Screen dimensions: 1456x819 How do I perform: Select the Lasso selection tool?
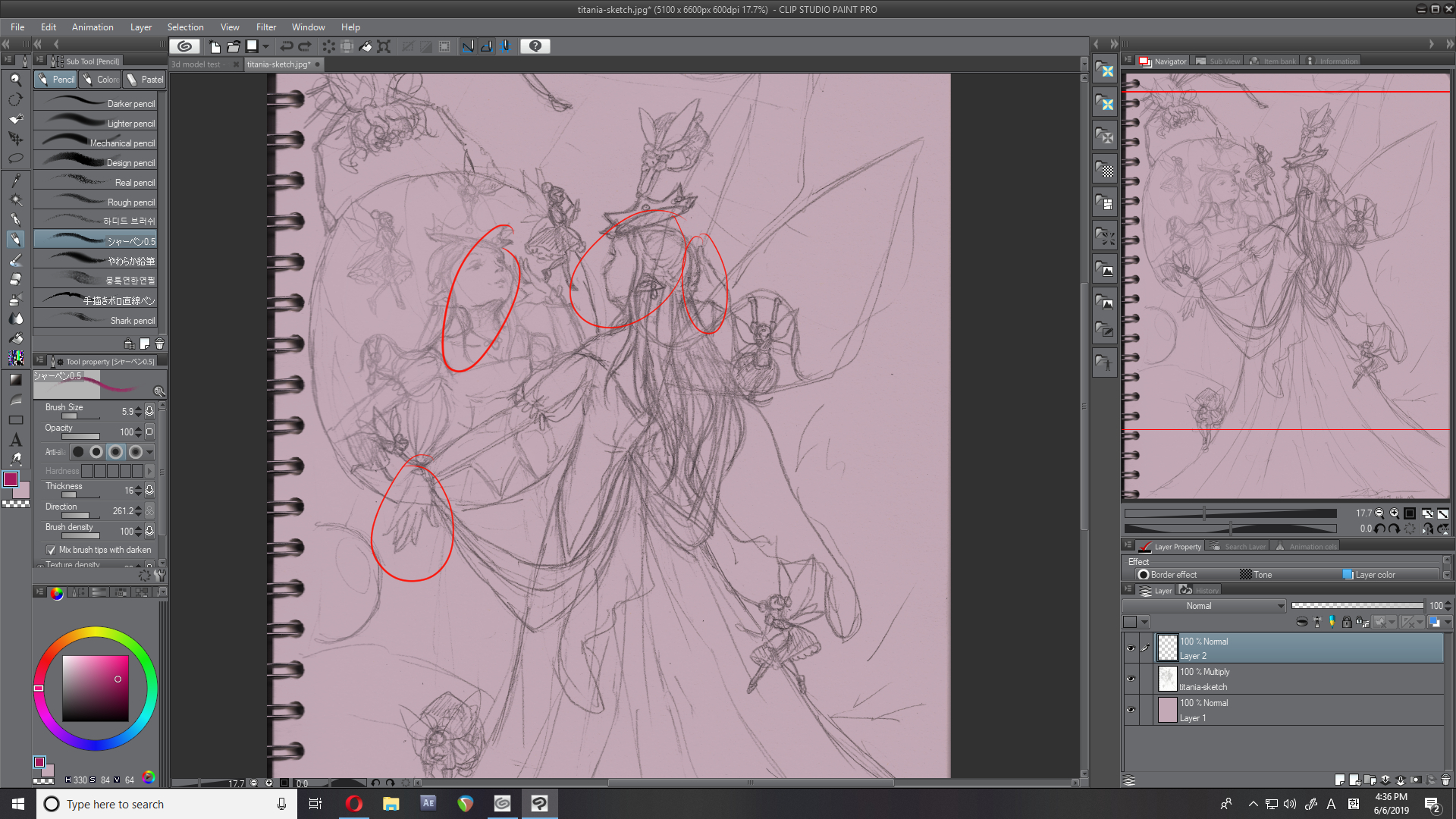[x=15, y=158]
